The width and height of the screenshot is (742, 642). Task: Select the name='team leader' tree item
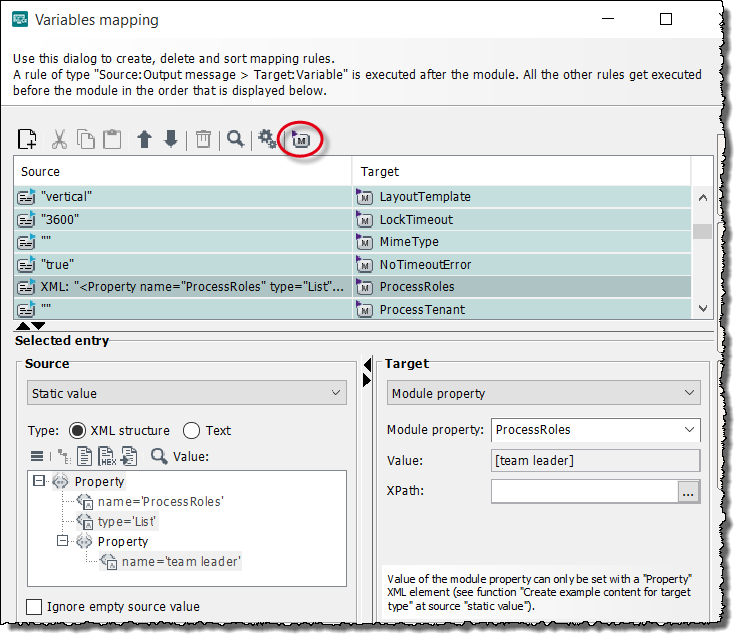pyautogui.click(x=180, y=562)
